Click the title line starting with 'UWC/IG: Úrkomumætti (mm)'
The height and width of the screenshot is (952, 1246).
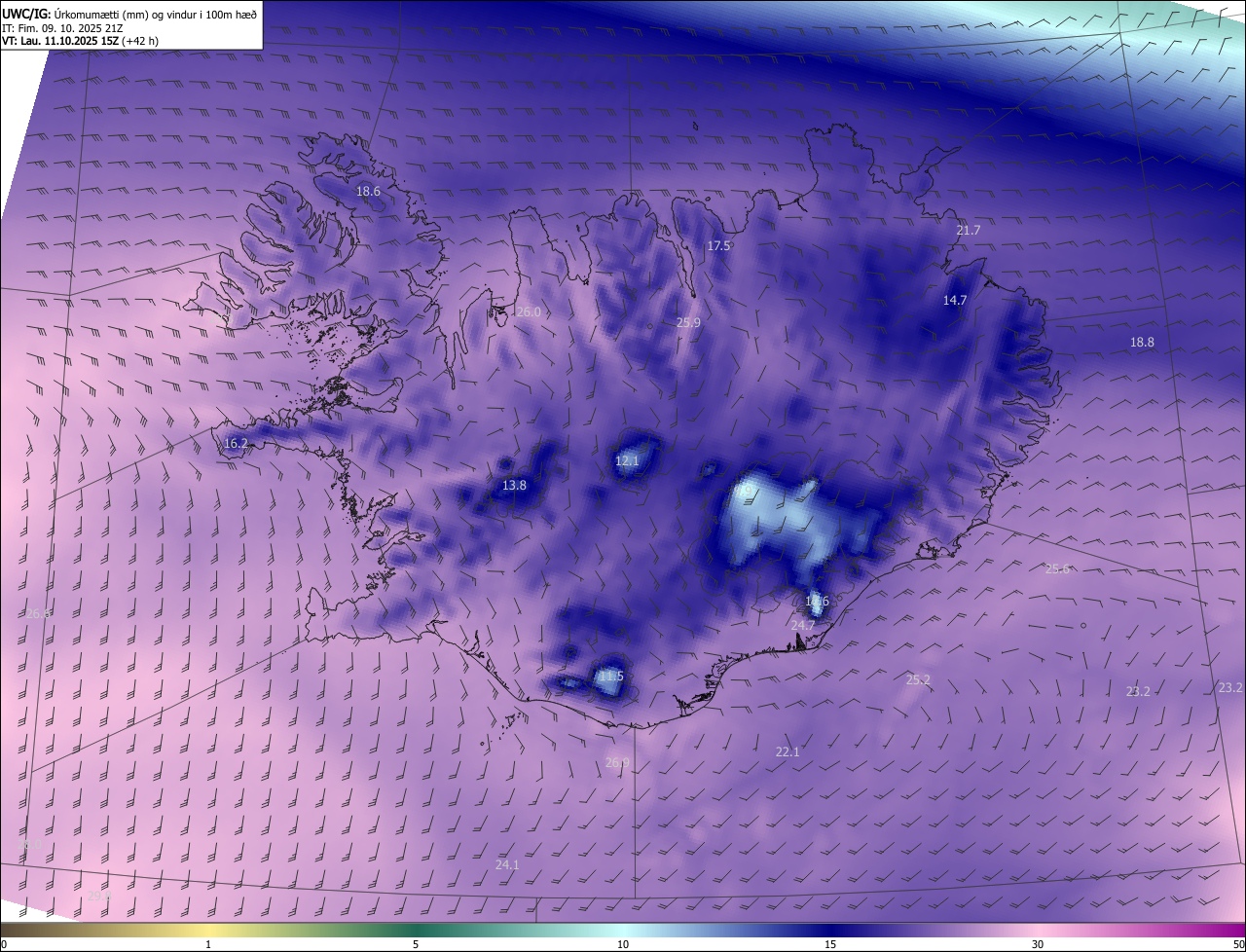(x=129, y=14)
